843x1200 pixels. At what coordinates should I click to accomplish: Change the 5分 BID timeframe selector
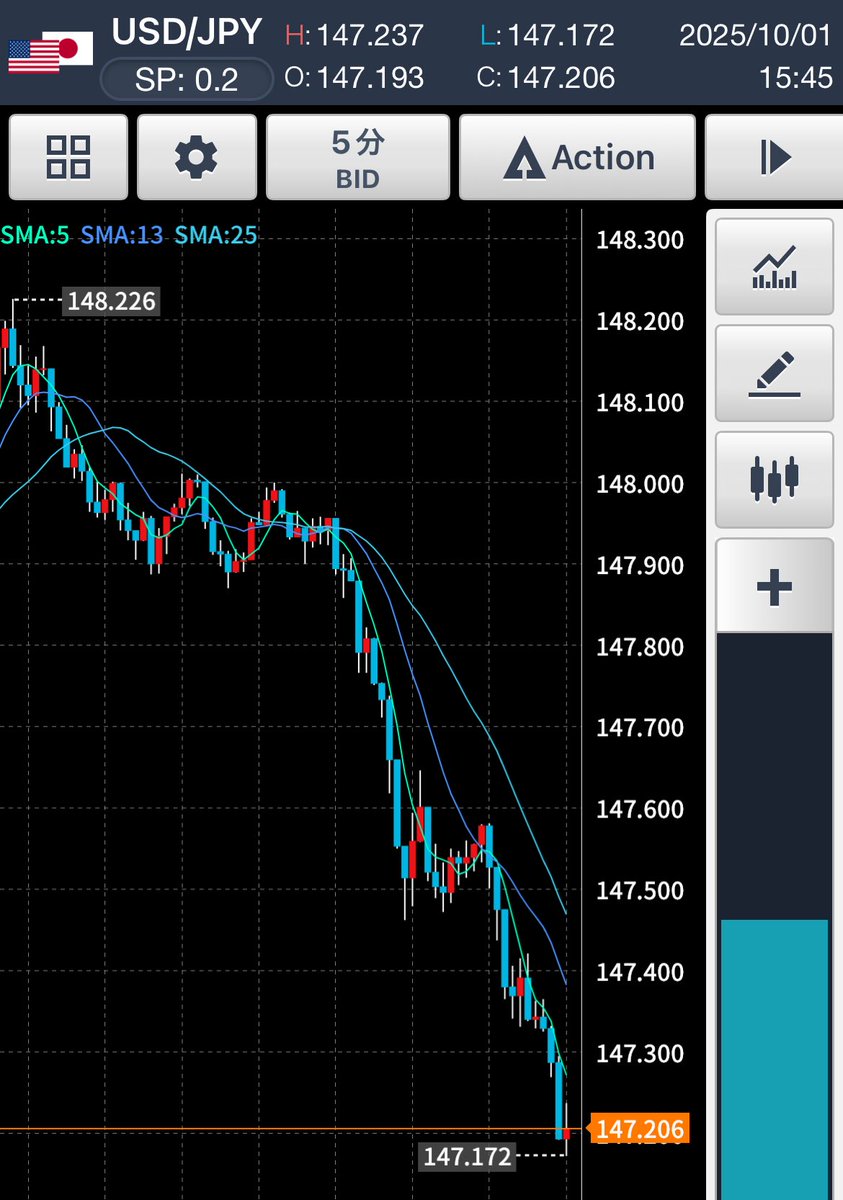(x=357, y=157)
